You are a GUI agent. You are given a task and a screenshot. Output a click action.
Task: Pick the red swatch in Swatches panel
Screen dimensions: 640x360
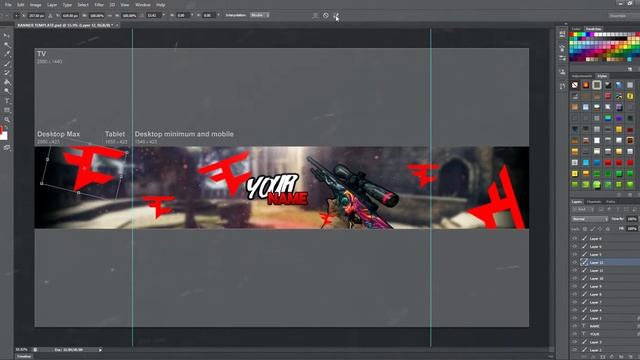(x=572, y=34)
